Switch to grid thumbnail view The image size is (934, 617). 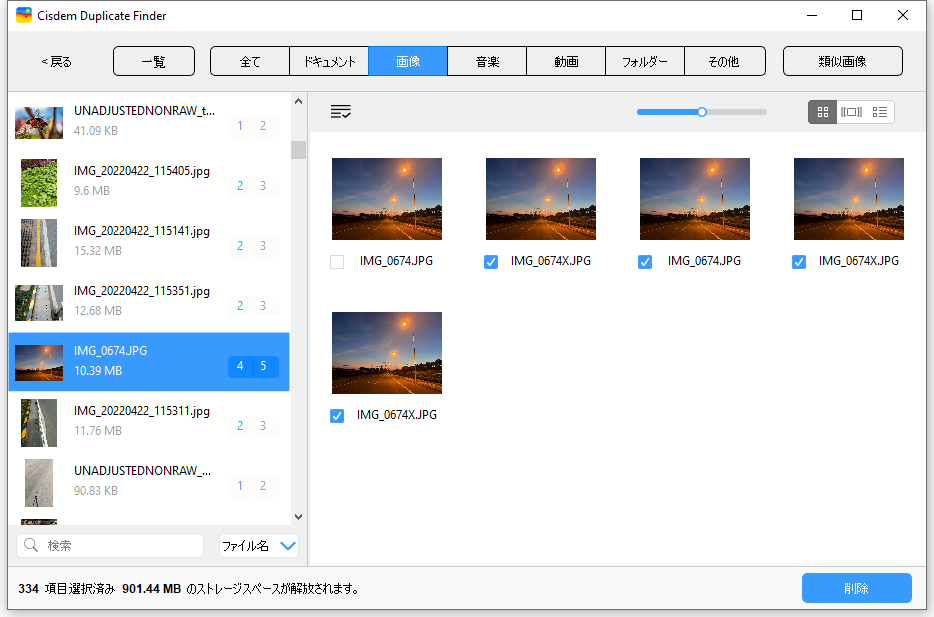coord(823,112)
